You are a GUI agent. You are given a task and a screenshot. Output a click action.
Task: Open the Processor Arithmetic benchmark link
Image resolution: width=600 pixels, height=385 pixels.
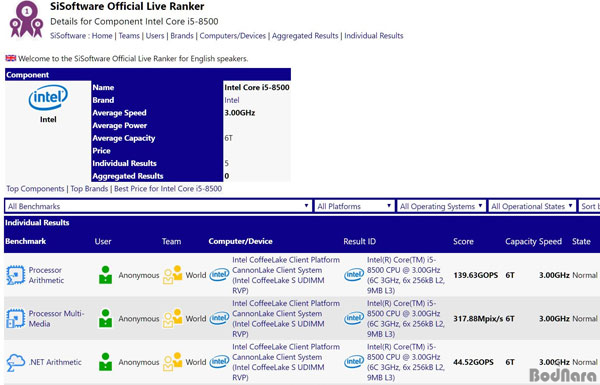46,275
